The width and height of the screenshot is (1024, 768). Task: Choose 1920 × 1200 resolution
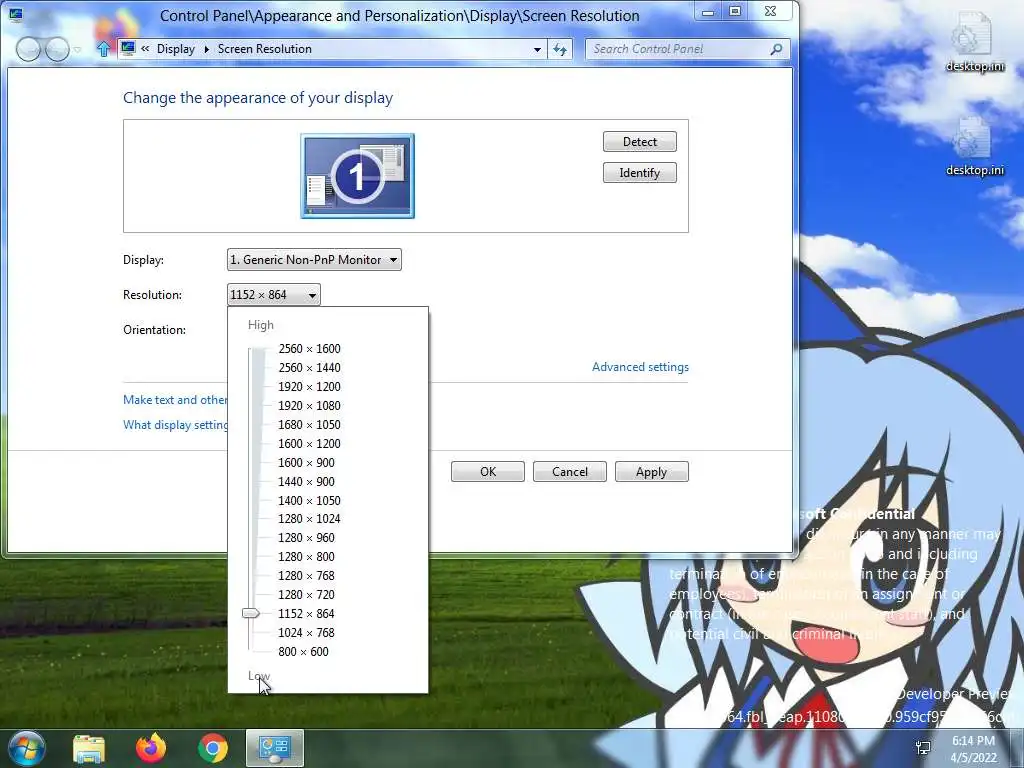tap(310, 387)
